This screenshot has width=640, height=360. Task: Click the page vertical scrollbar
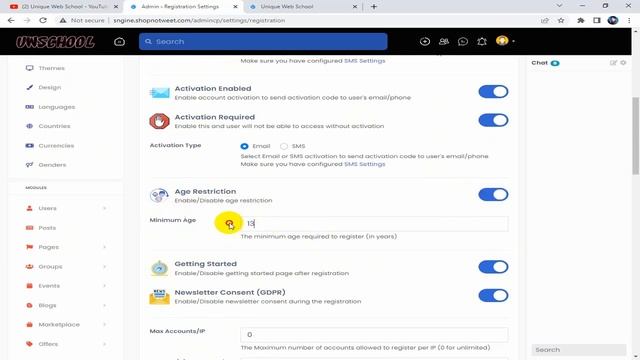[636, 136]
